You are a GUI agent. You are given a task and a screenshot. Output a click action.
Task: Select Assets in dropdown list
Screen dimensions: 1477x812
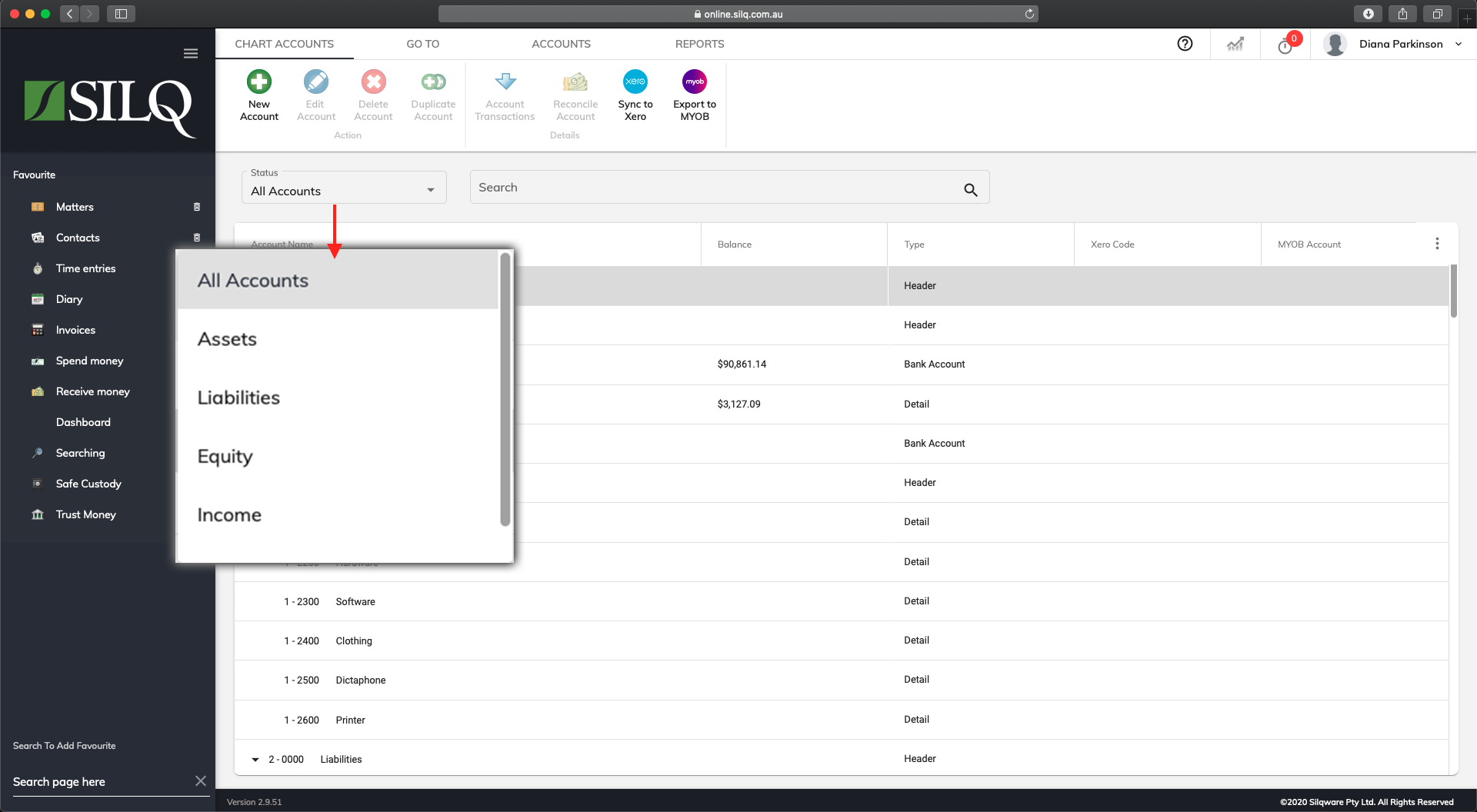[338, 339]
